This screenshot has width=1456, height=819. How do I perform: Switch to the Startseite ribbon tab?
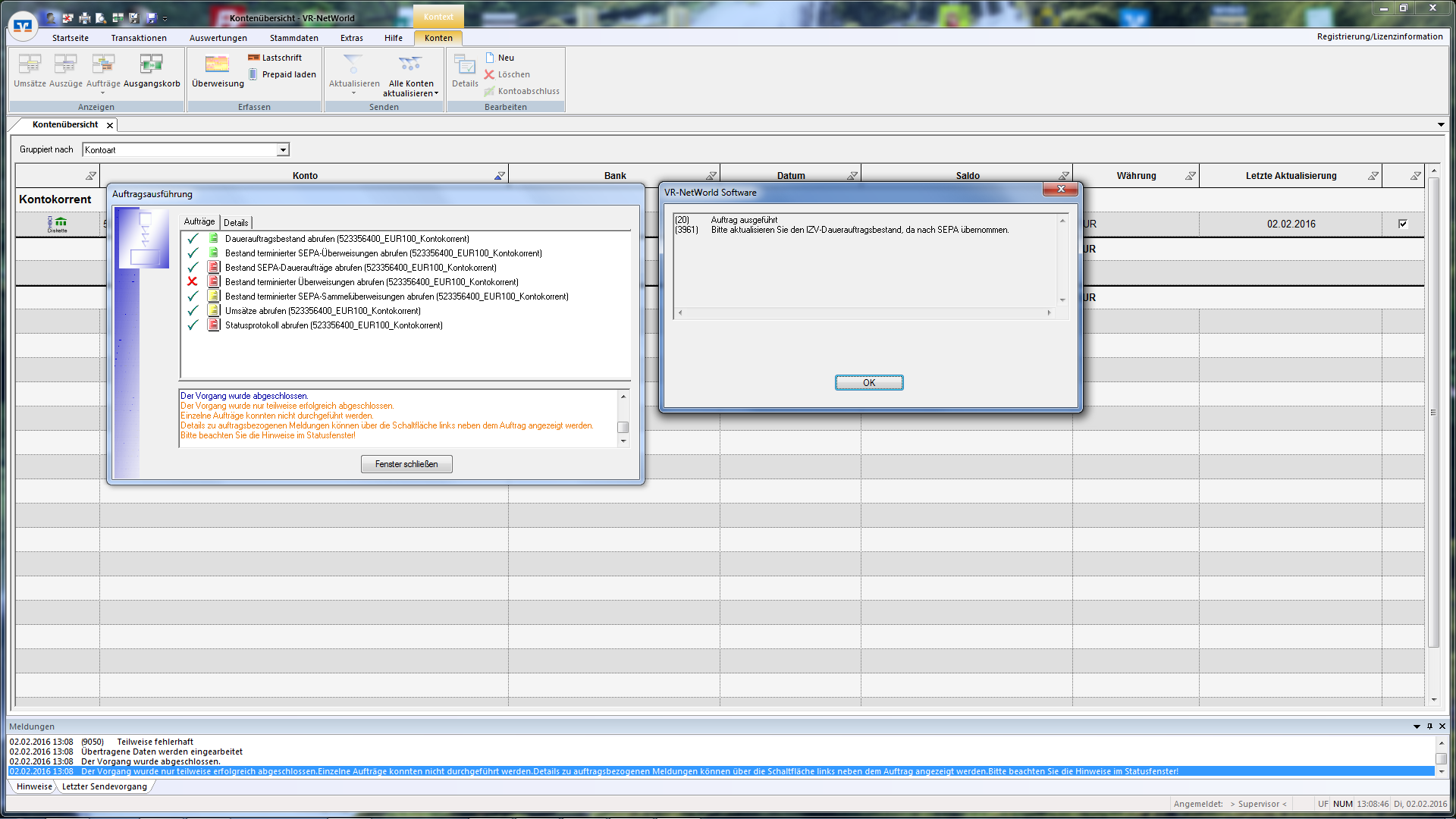click(x=71, y=38)
